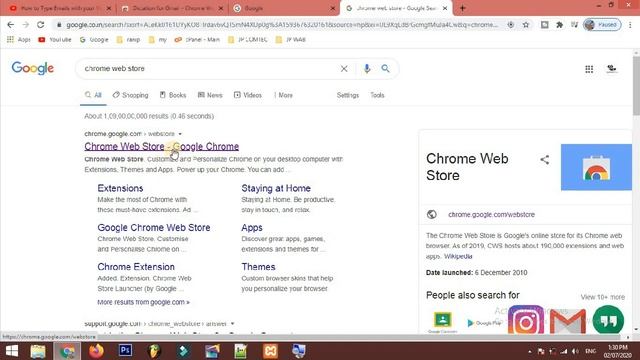The width and height of the screenshot is (640, 360).
Task: Click the Google logo
Action: coord(33,68)
